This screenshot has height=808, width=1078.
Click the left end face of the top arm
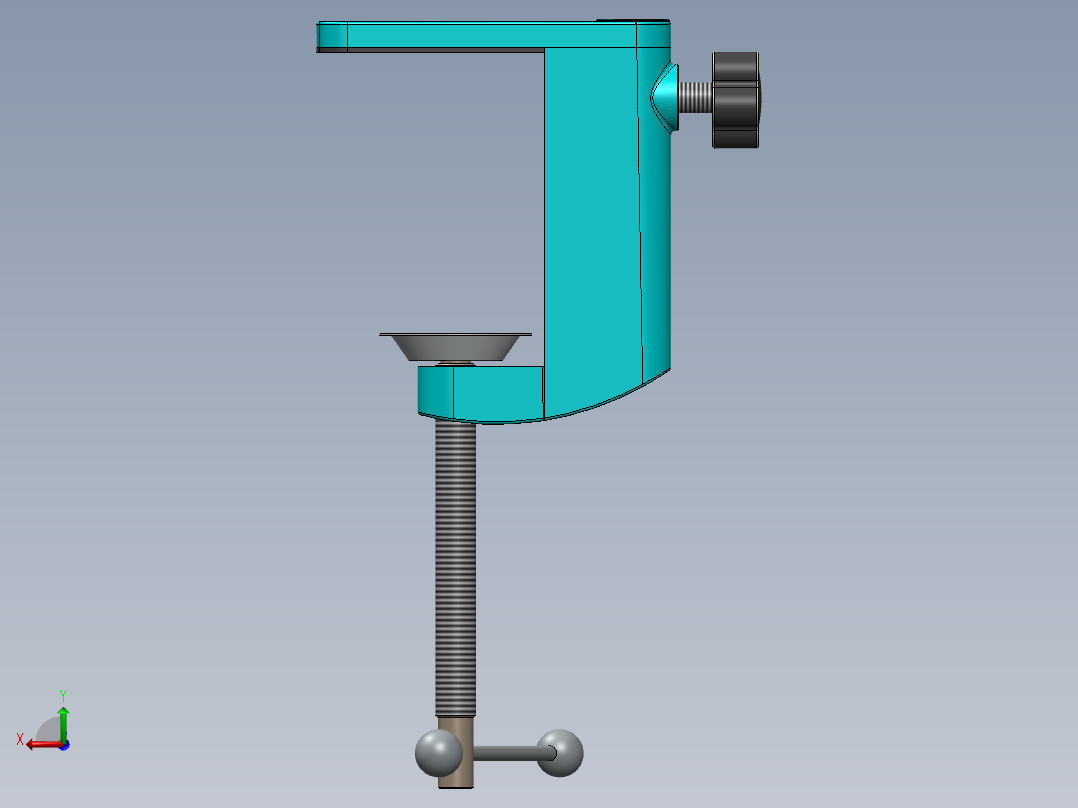coord(332,36)
